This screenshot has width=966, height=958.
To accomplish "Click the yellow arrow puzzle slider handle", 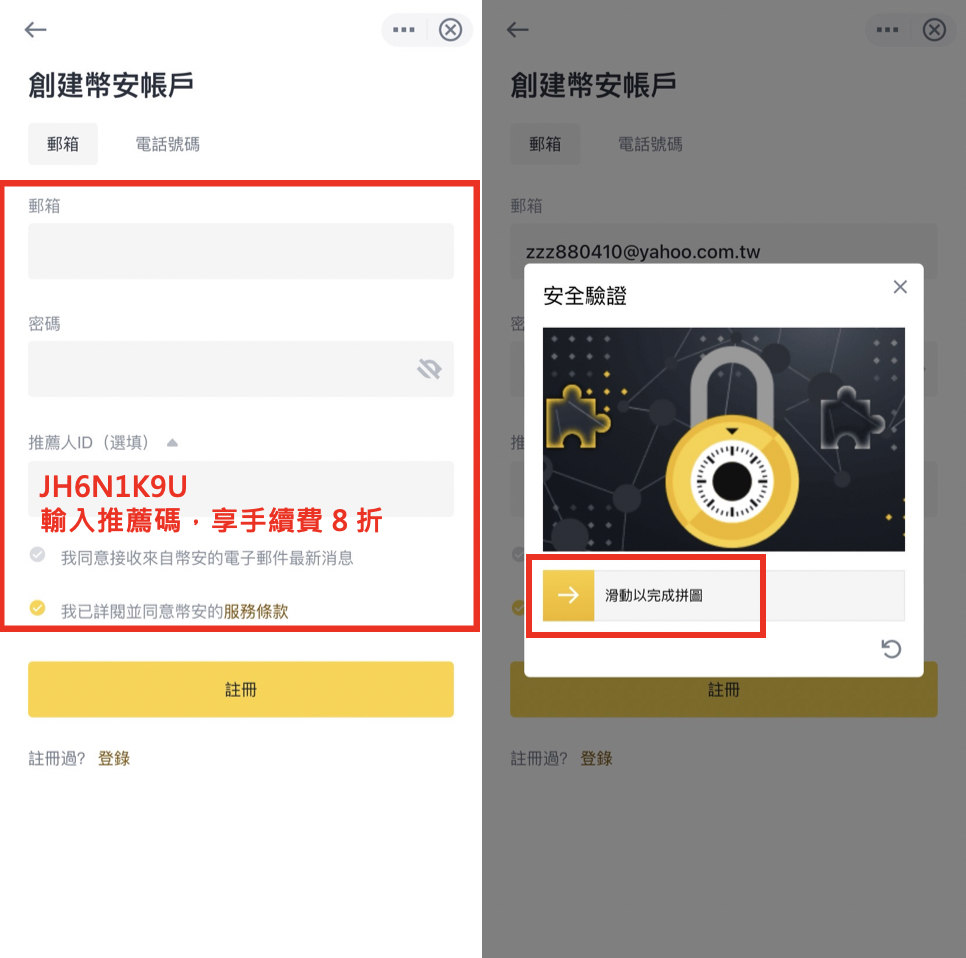I will pos(568,595).
